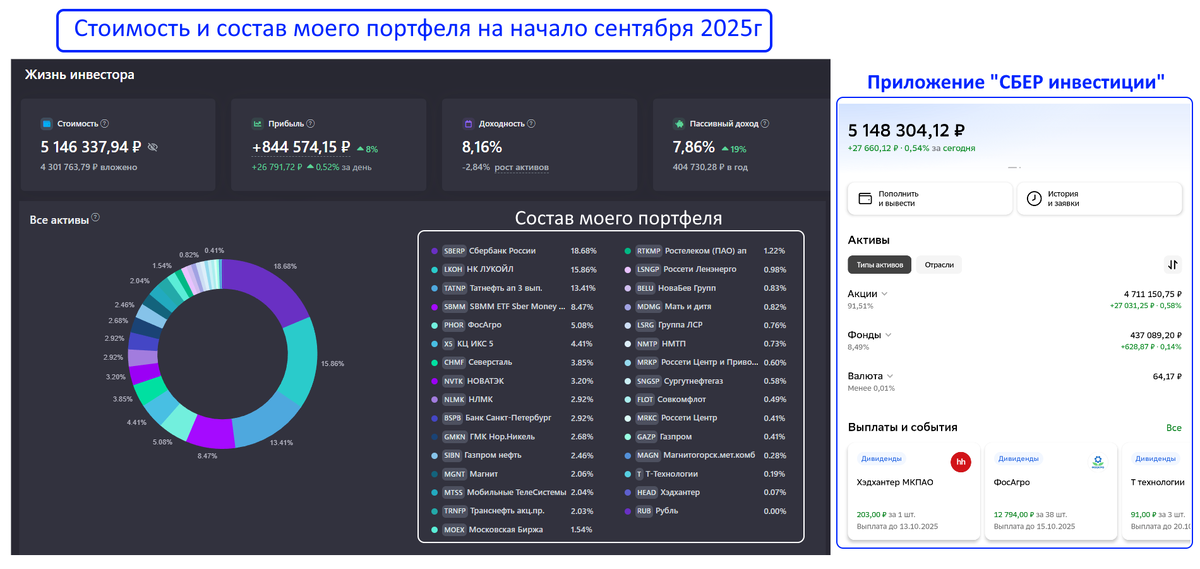The image size is (1200, 569).
Task: Click the Газпром нефть row
Action: pyautogui.click(x=513, y=456)
